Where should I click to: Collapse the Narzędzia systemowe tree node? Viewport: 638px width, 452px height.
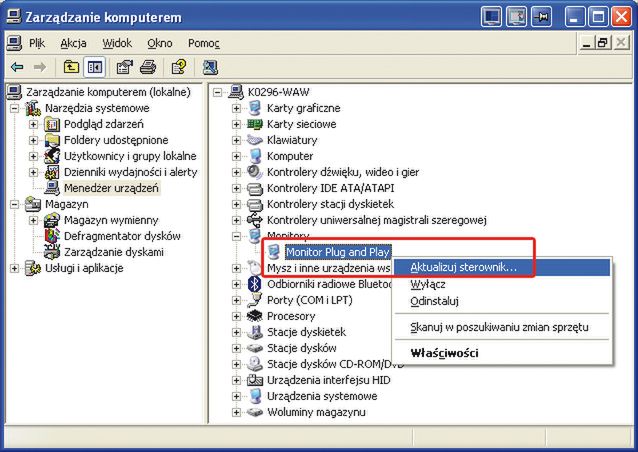(x=14, y=108)
